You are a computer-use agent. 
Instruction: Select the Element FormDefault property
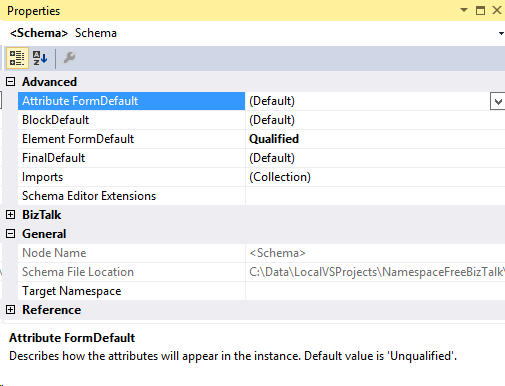[131, 139]
